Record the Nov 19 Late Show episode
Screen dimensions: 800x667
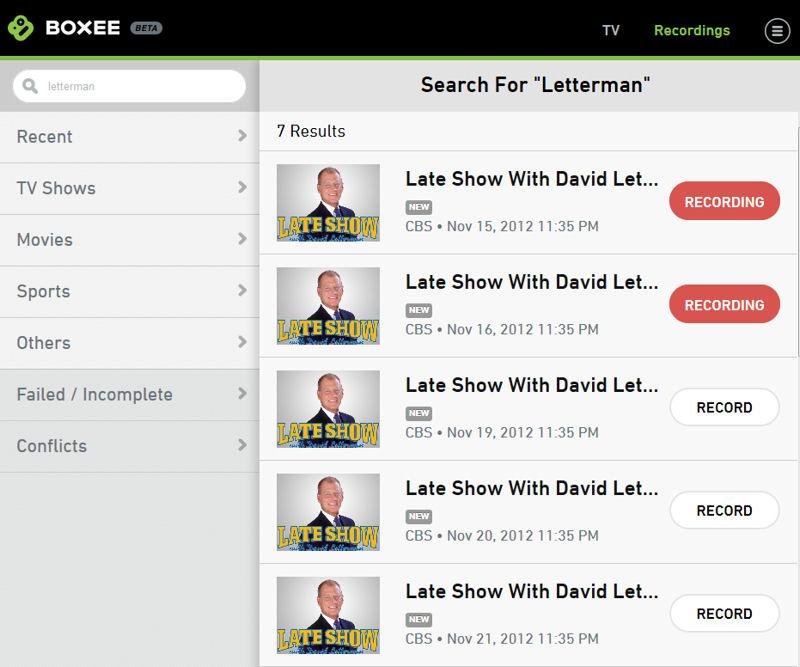(x=724, y=407)
